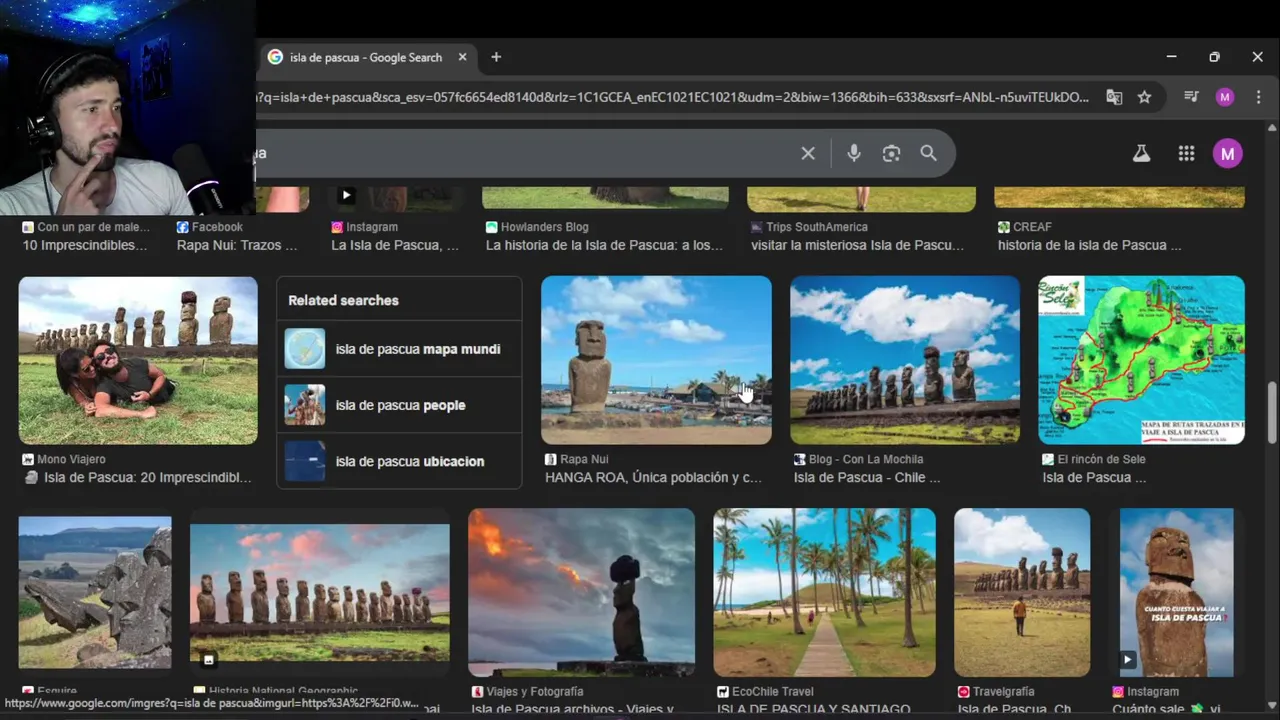The image size is (1280, 720).
Task: Click 'historia de la isla de Pascua' CREAF title
Action: tap(1089, 245)
